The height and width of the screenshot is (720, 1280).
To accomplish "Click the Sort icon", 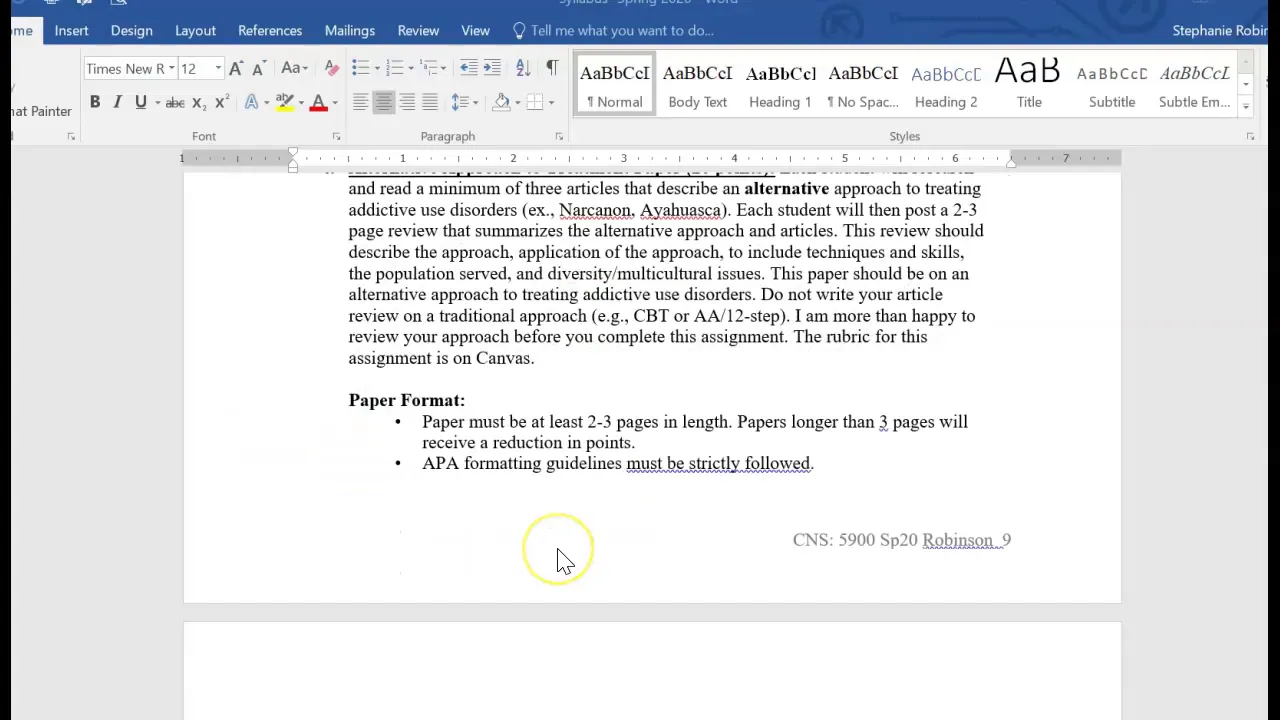I will coord(523,68).
